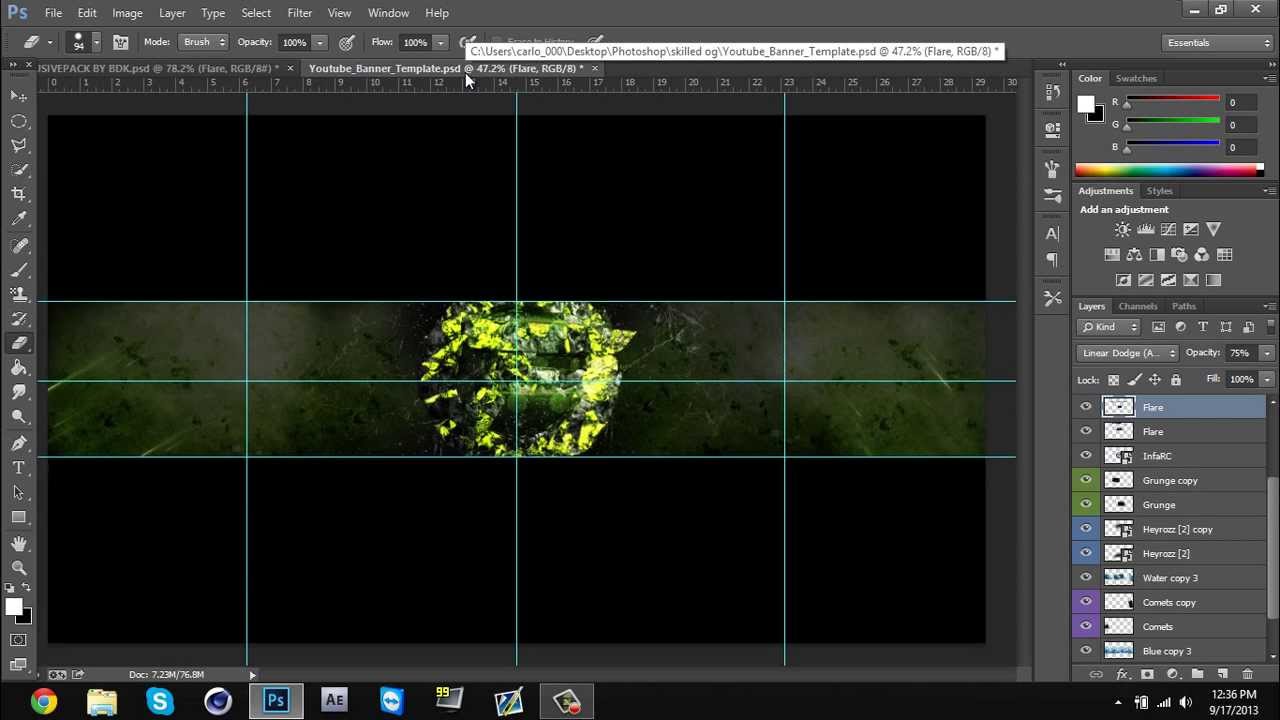Viewport: 1280px width, 720px height.
Task: Create a new group folder
Action: (1197, 675)
